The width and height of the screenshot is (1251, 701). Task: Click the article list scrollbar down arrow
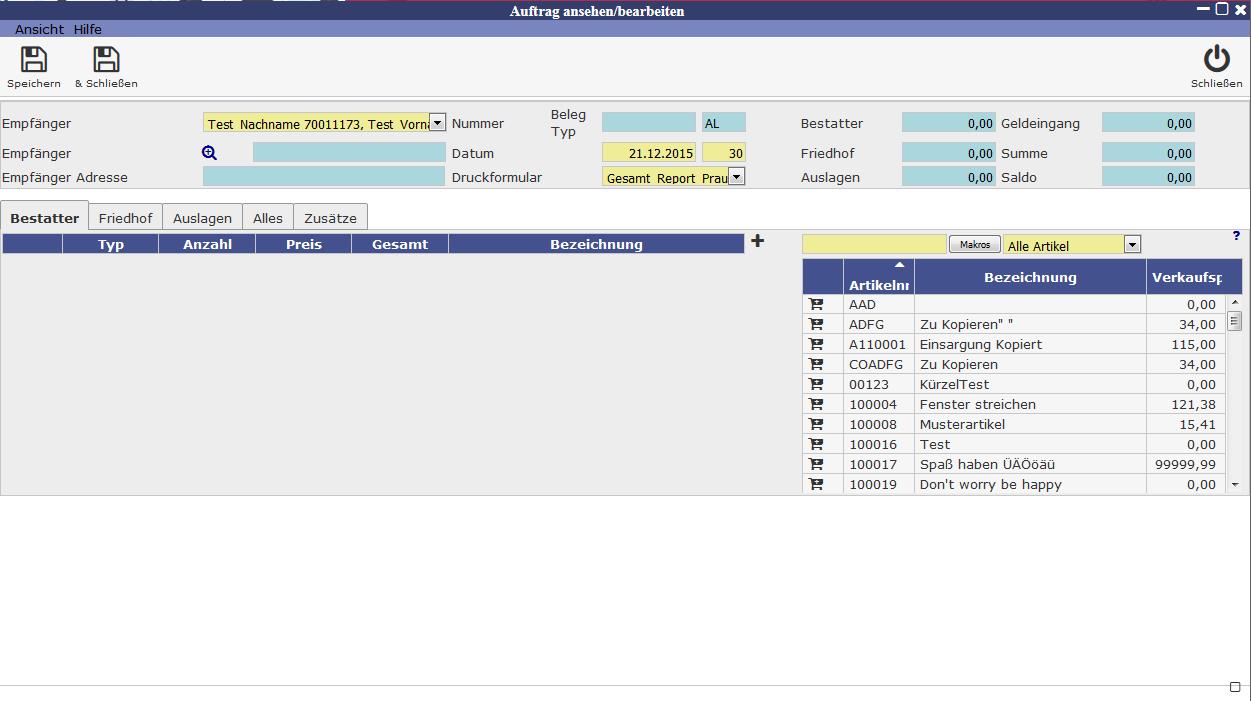tap(1234, 484)
